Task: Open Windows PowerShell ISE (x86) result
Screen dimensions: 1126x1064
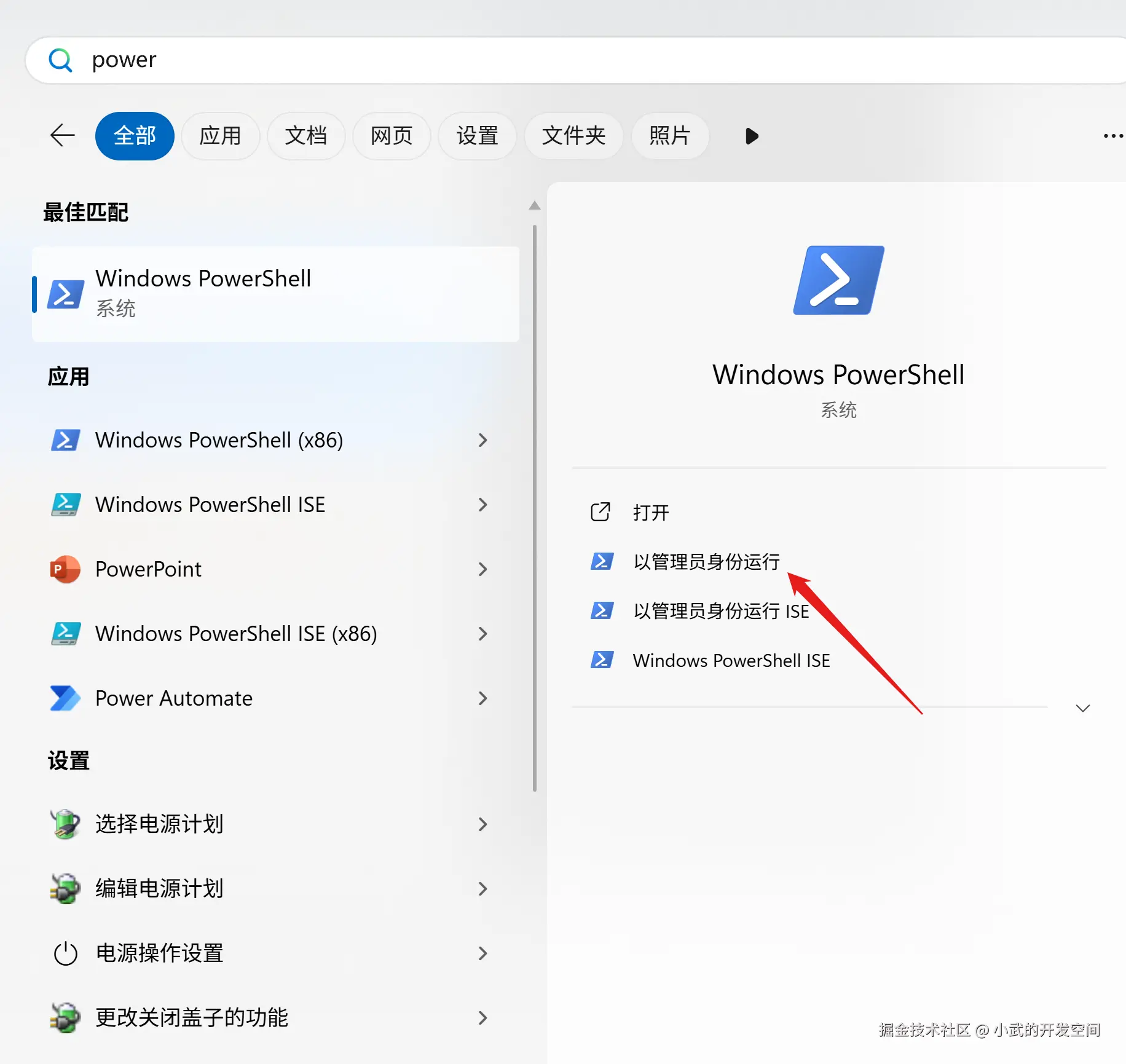Action: [x=275, y=634]
